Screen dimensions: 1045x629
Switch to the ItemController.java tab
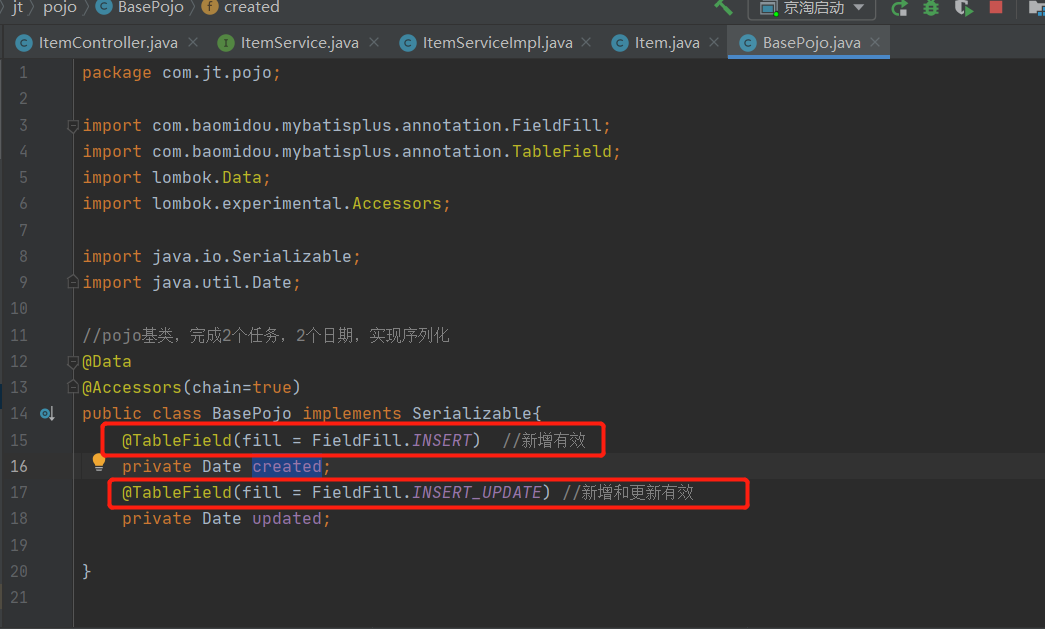[x=107, y=43]
